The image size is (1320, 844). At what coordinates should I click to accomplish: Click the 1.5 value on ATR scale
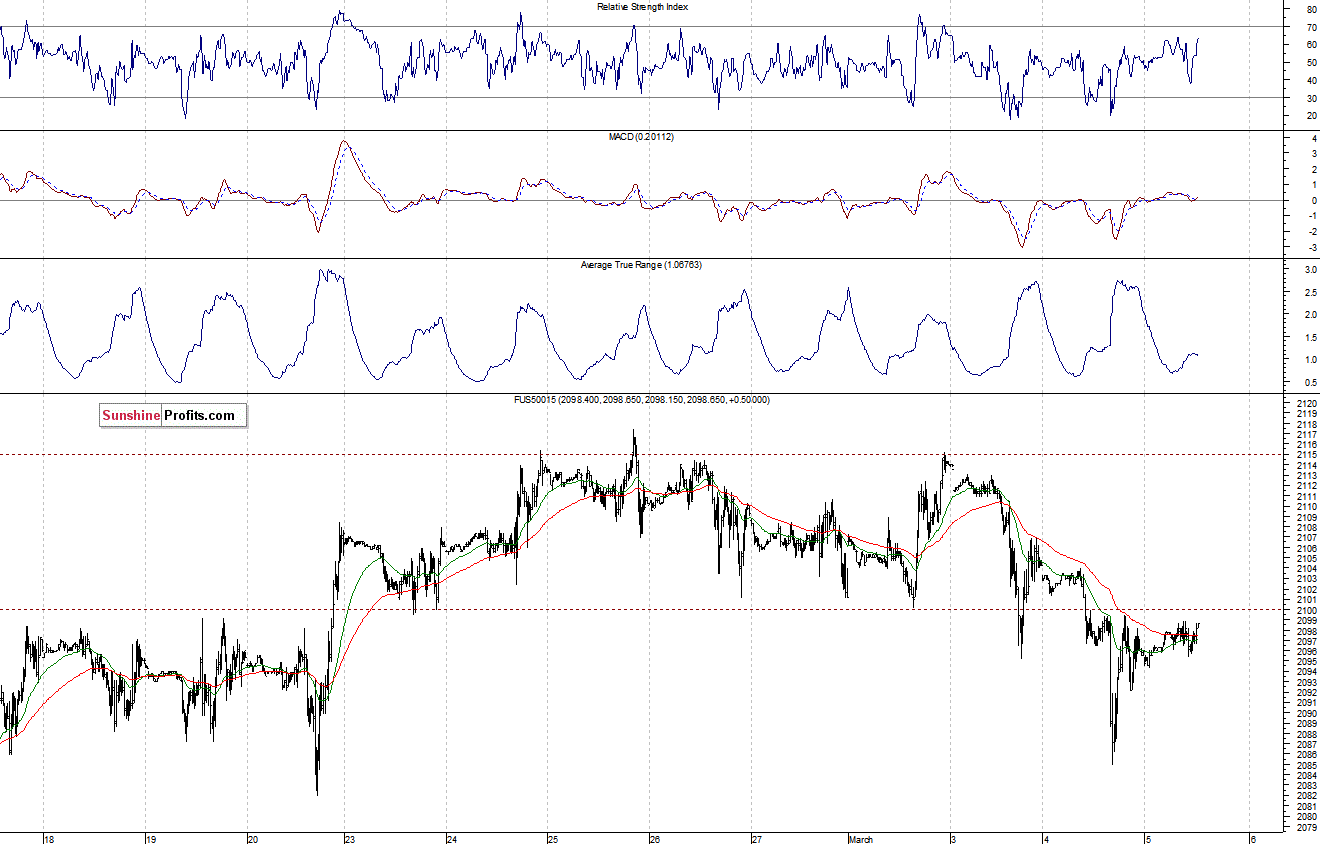[1309, 337]
